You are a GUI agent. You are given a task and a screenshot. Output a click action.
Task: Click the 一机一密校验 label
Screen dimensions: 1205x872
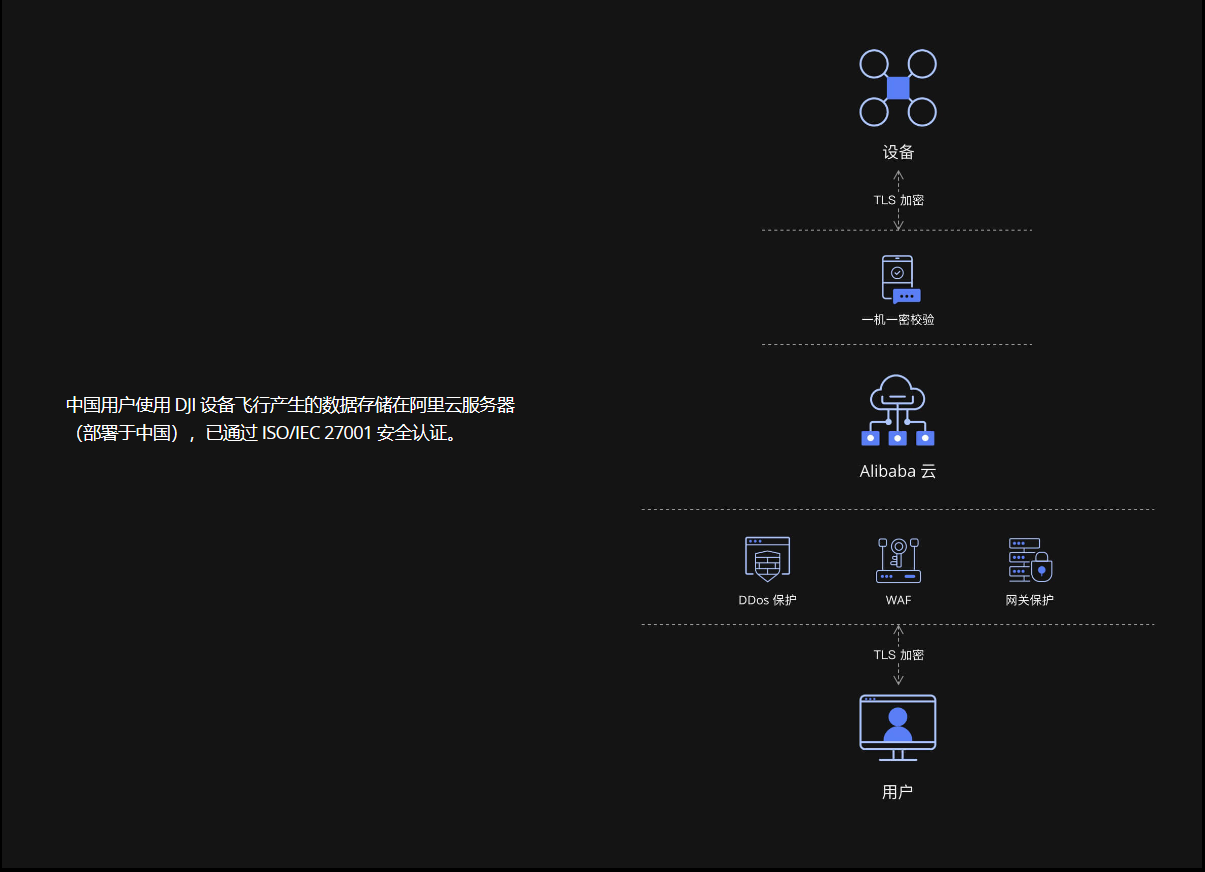click(897, 320)
